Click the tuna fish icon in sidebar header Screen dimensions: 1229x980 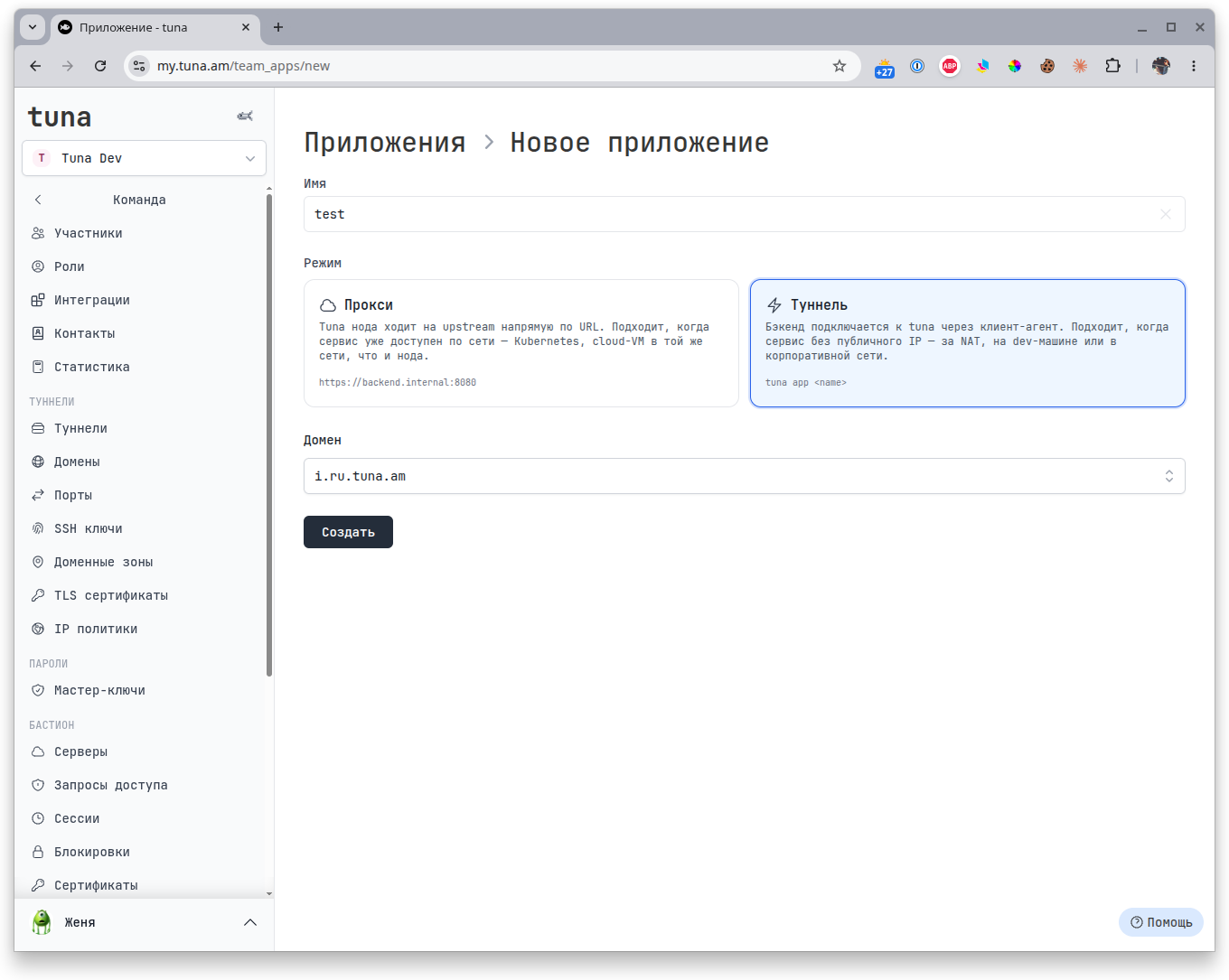(245, 116)
